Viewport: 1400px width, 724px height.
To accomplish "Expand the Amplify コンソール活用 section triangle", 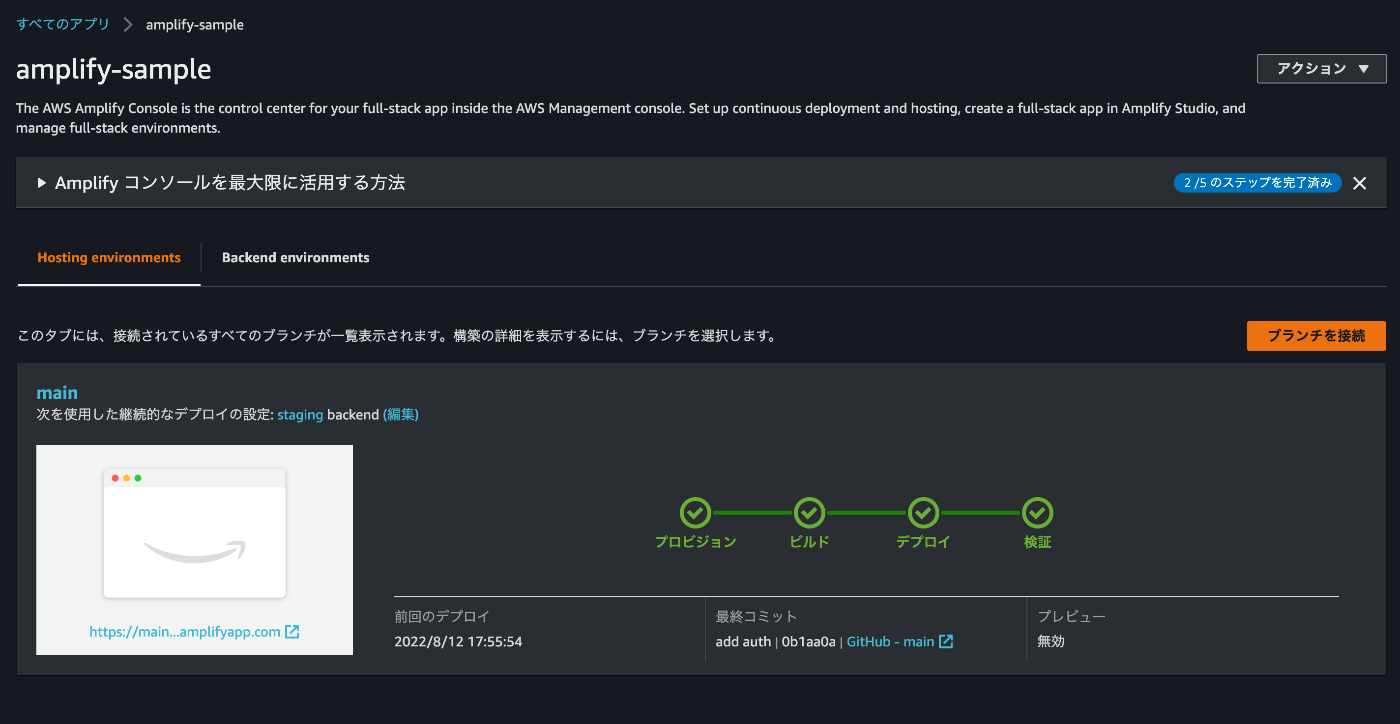I will click(42, 183).
